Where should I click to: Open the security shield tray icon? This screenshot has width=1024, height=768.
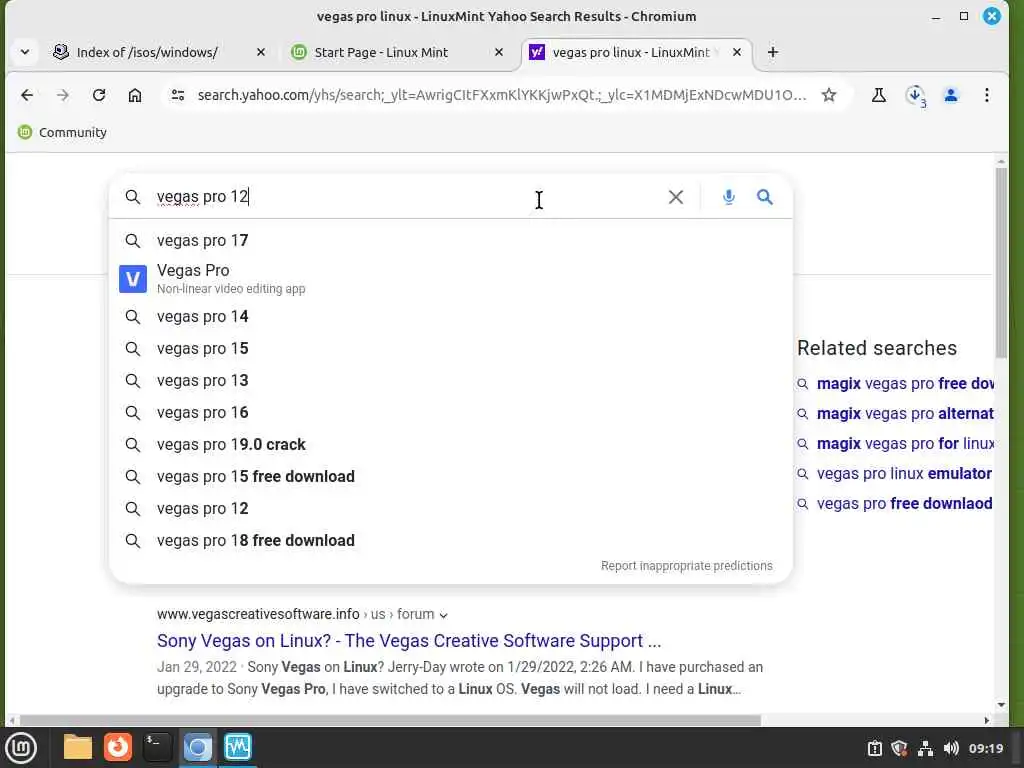[899, 748]
